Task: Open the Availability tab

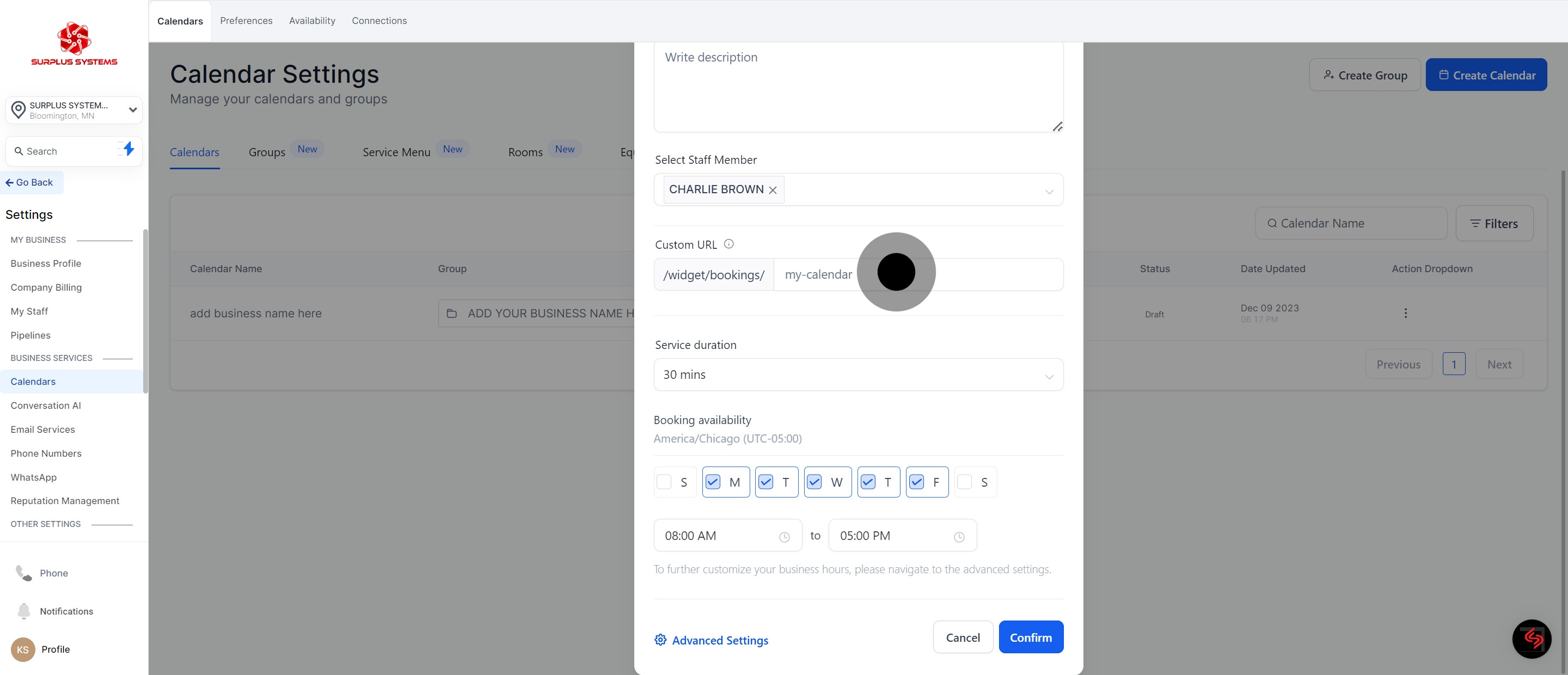Action: (x=311, y=21)
